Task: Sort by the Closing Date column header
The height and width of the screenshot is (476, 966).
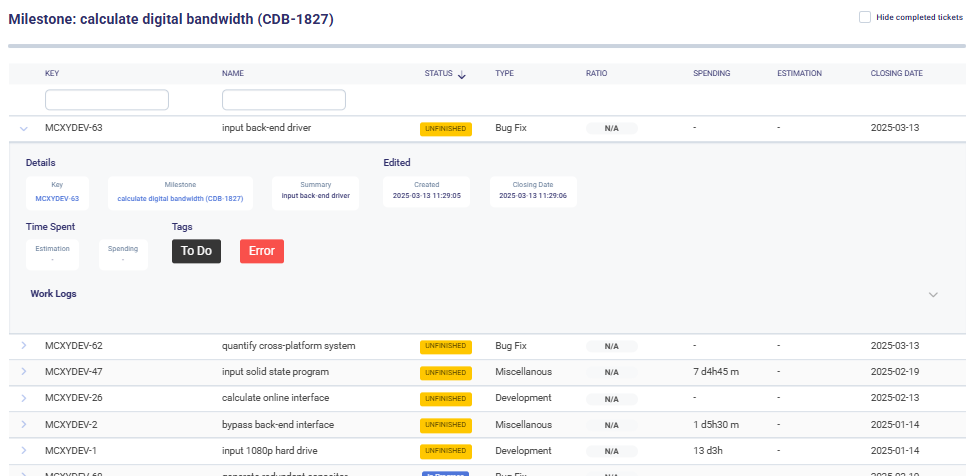Action: (x=896, y=74)
